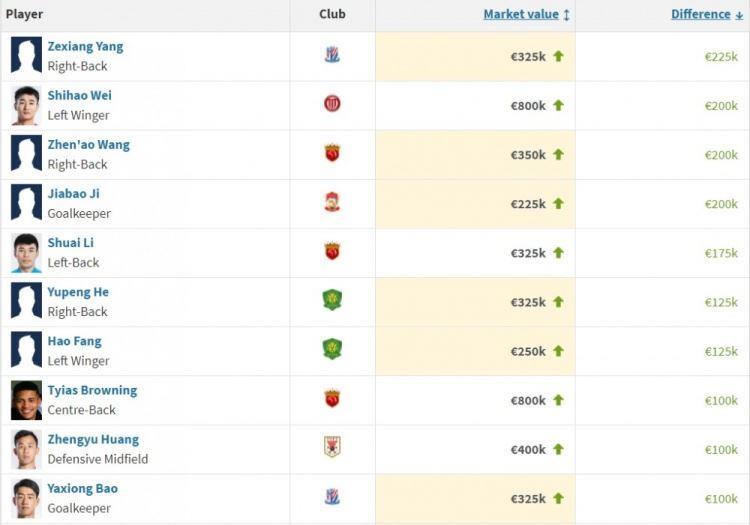Sort the table by Market value
The image size is (750, 525).
(521, 14)
